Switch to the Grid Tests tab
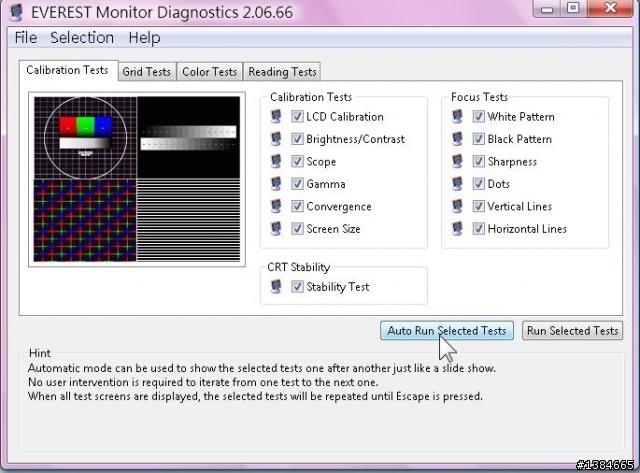Image resolution: width=640 pixels, height=473 pixels. click(x=147, y=72)
